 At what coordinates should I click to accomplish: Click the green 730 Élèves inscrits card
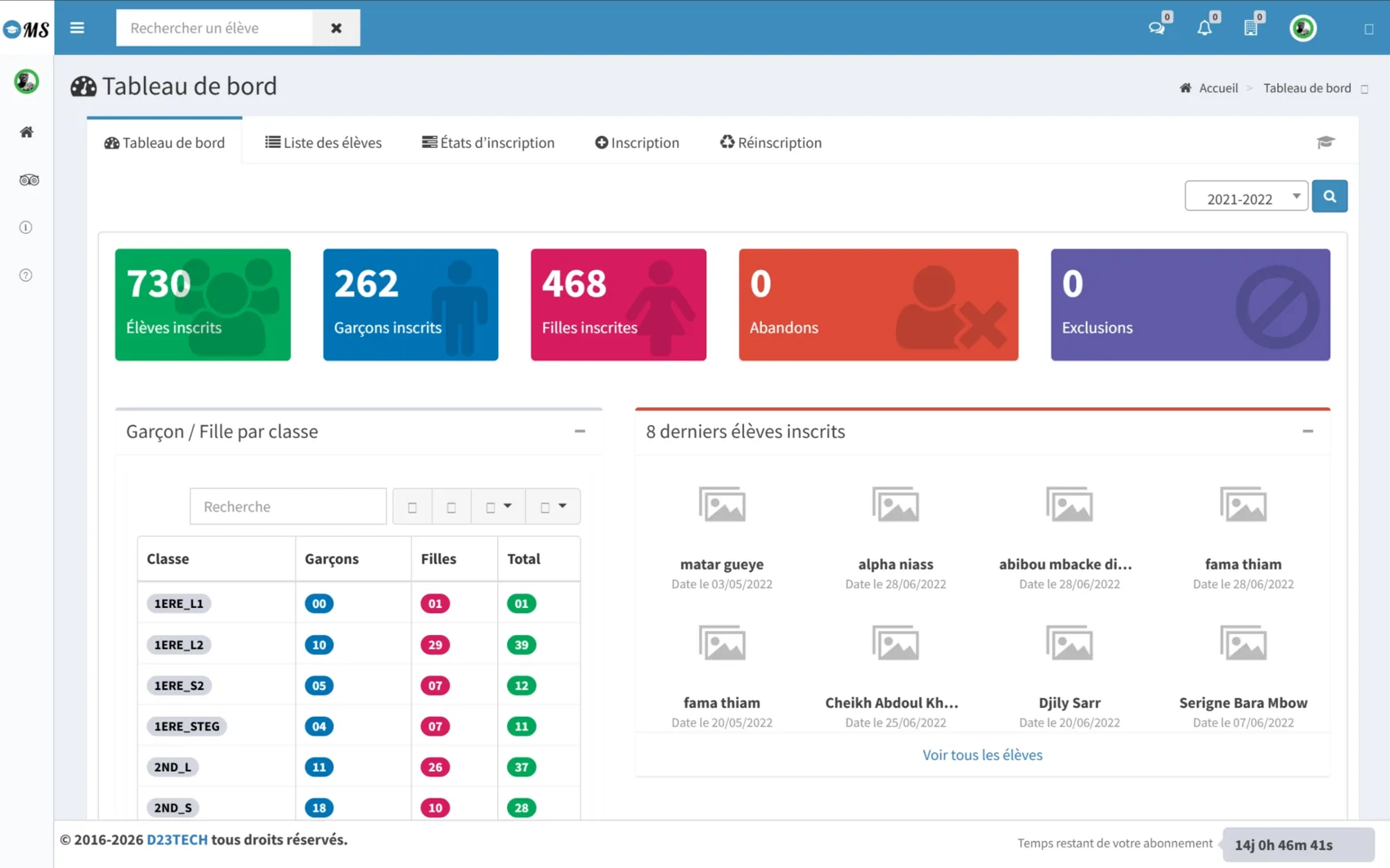[203, 304]
